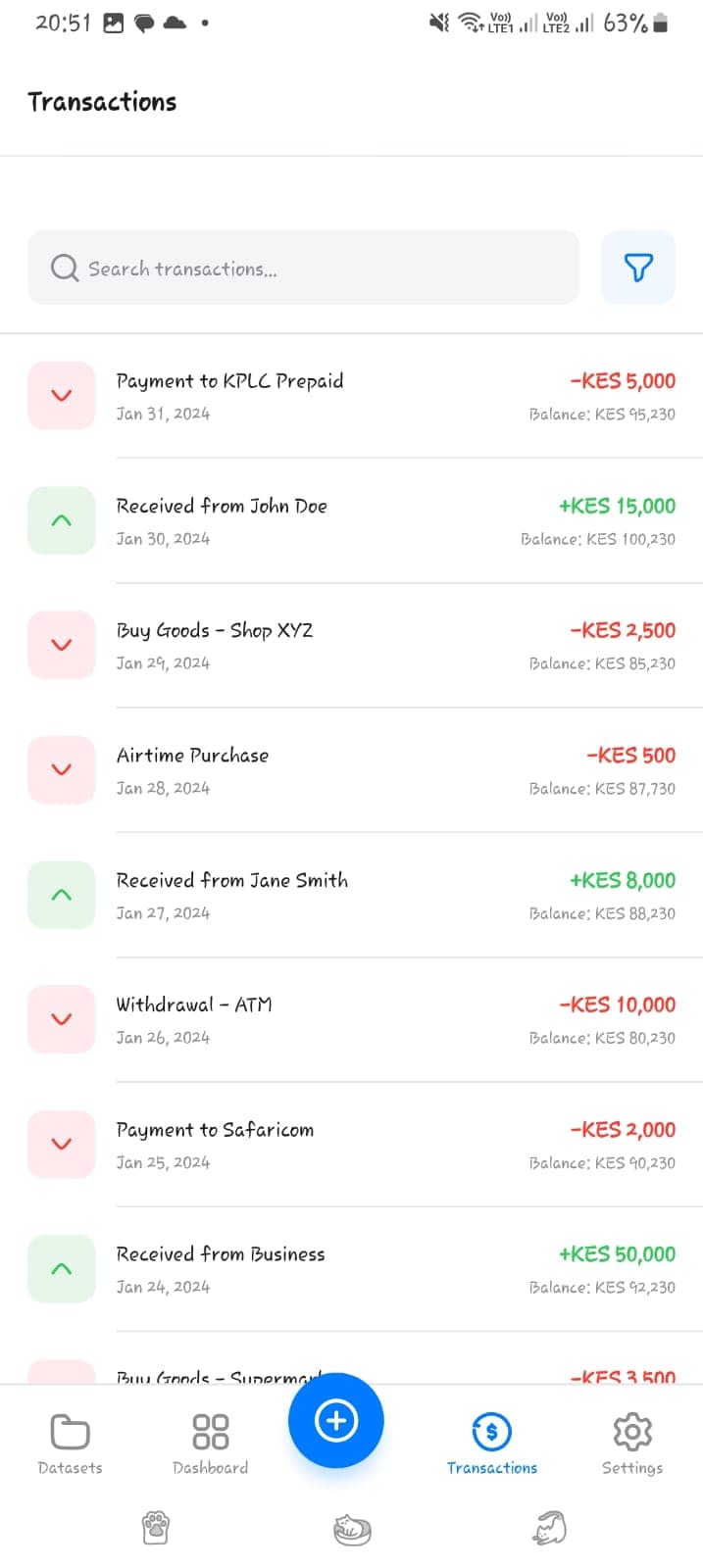Select the Datasets folder icon
703x1568 pixels.
[70, 1432]
